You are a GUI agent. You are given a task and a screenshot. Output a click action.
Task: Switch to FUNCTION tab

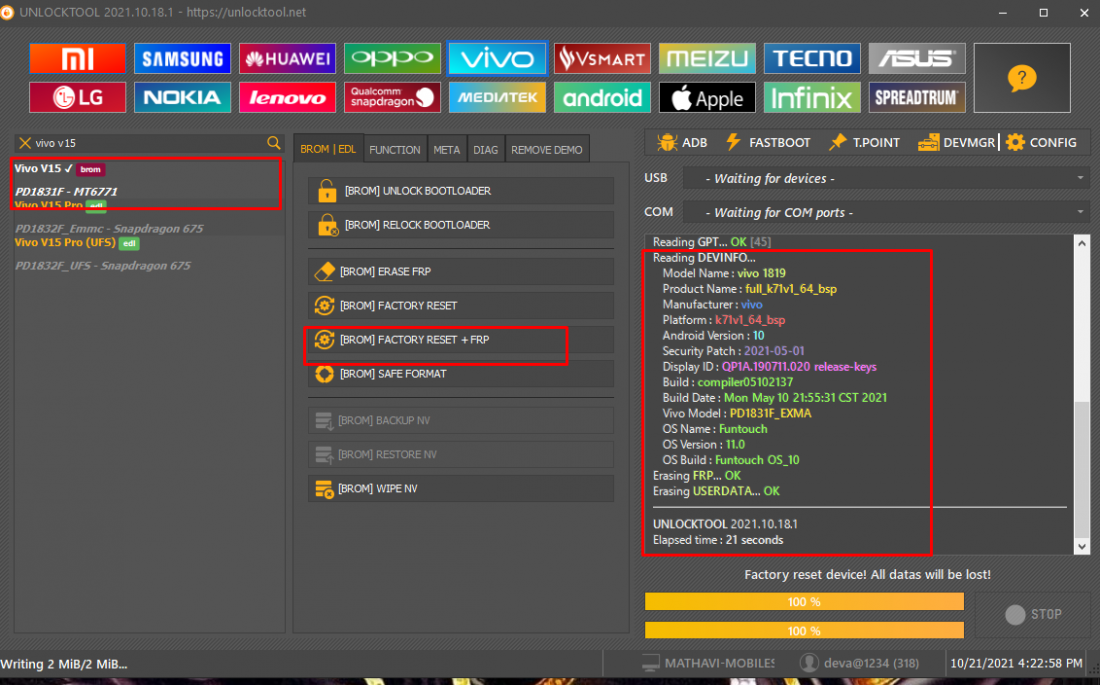tap(395, 150)
